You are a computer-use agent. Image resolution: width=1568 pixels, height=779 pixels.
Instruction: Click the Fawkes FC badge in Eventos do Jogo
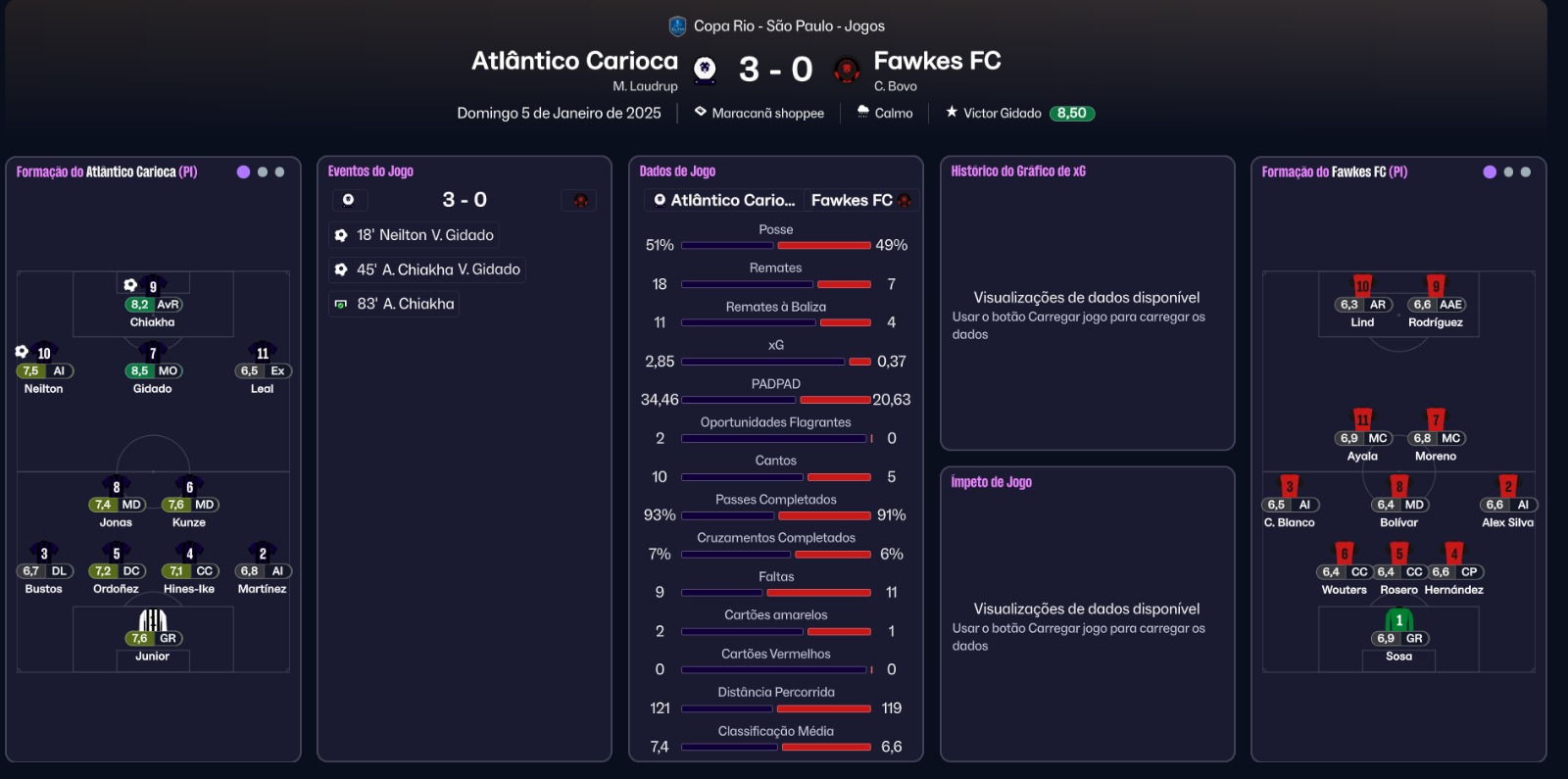tap(580, 200)
